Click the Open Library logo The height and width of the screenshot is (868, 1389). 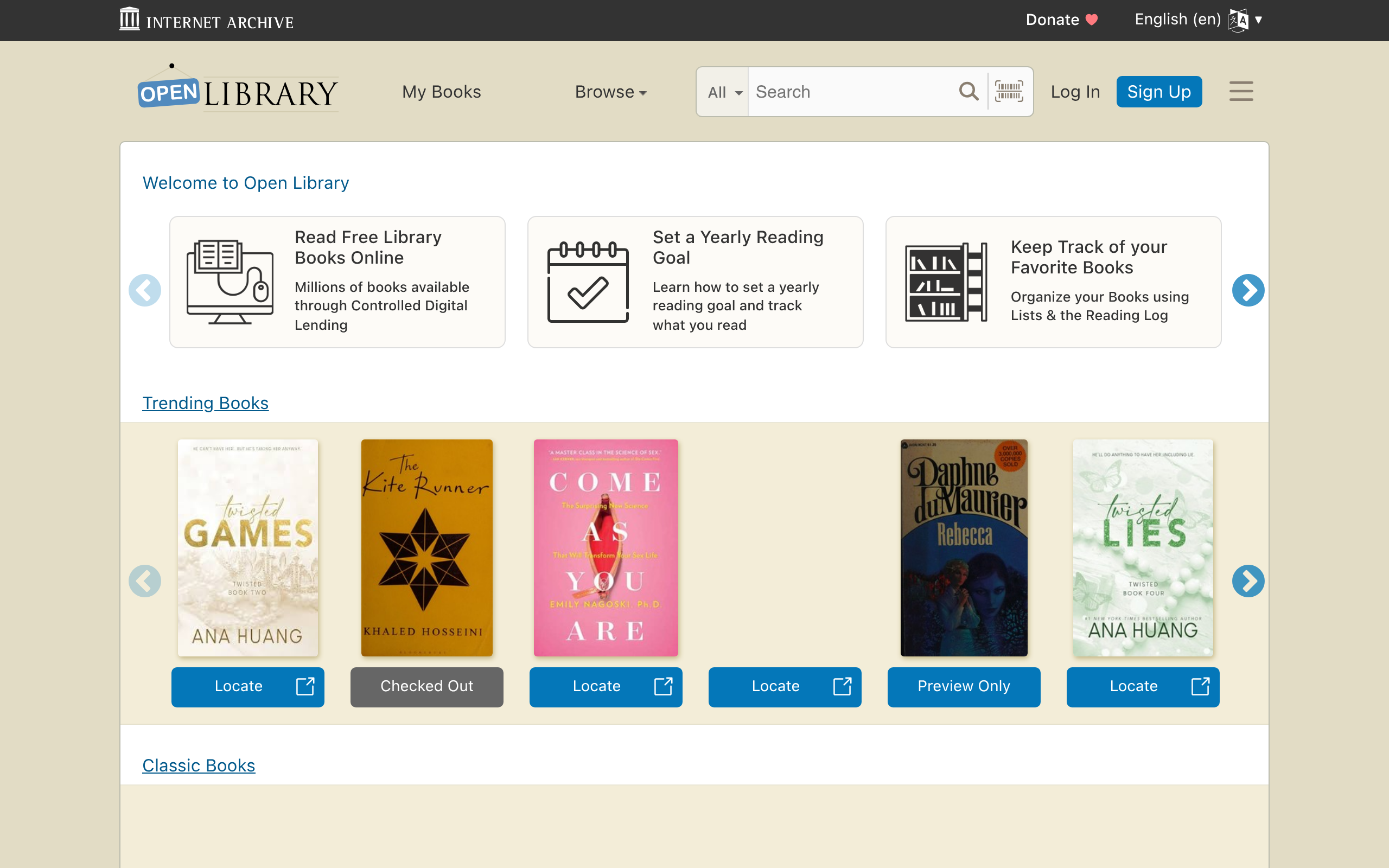(238, 88)
